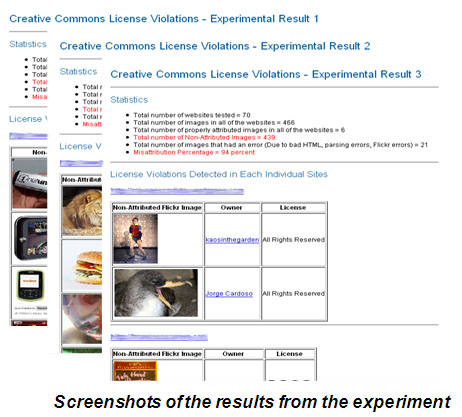Viewport: 462px width, 417px height.
Task: Click 'Non-Attributed Flickr Image' header in first table
Action: (157, 208)
